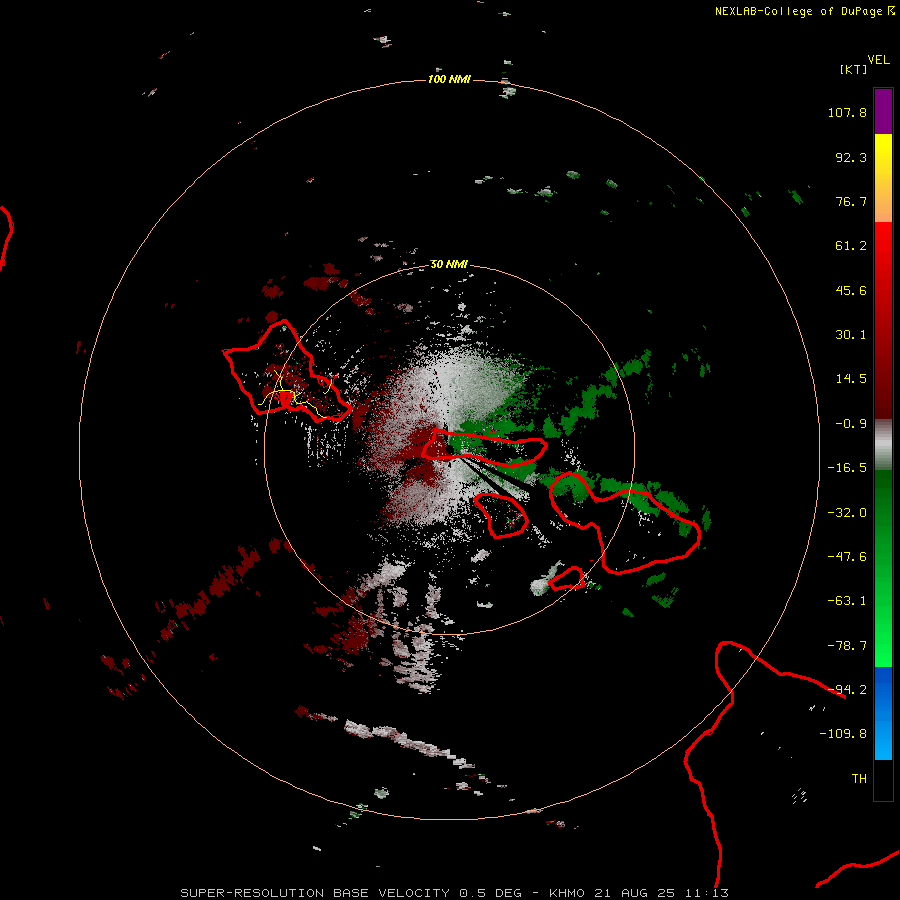Screen dimensions: 900x900
Task: Select the -78.7 velocity scale value
Action: click(847, 646)
